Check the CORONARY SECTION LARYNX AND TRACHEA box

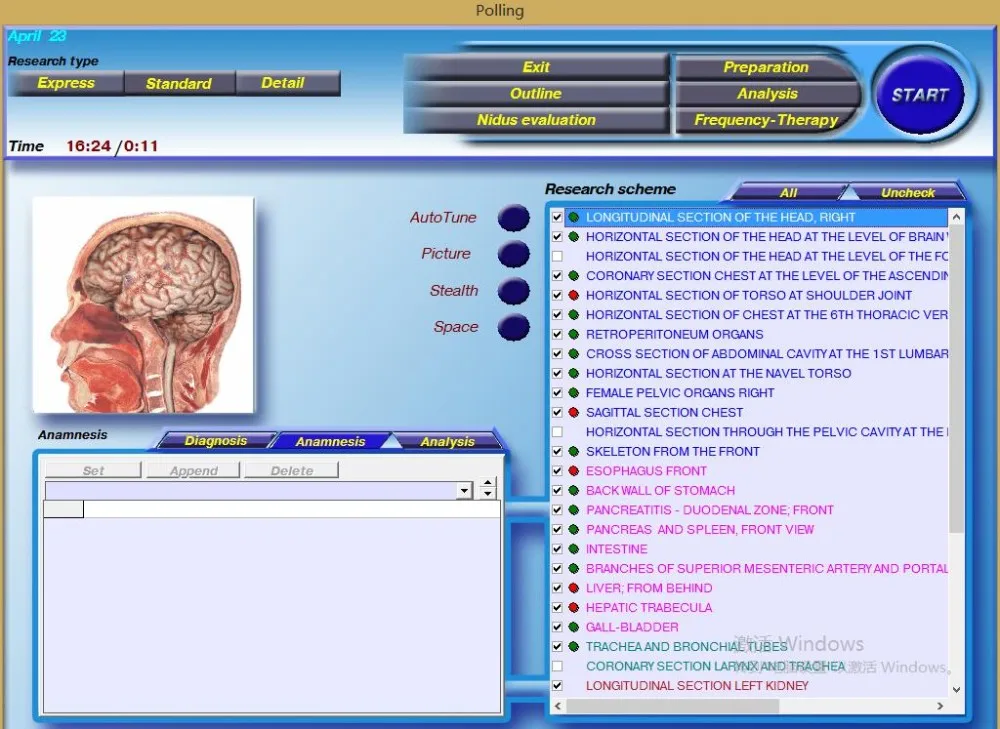point(558,666)
